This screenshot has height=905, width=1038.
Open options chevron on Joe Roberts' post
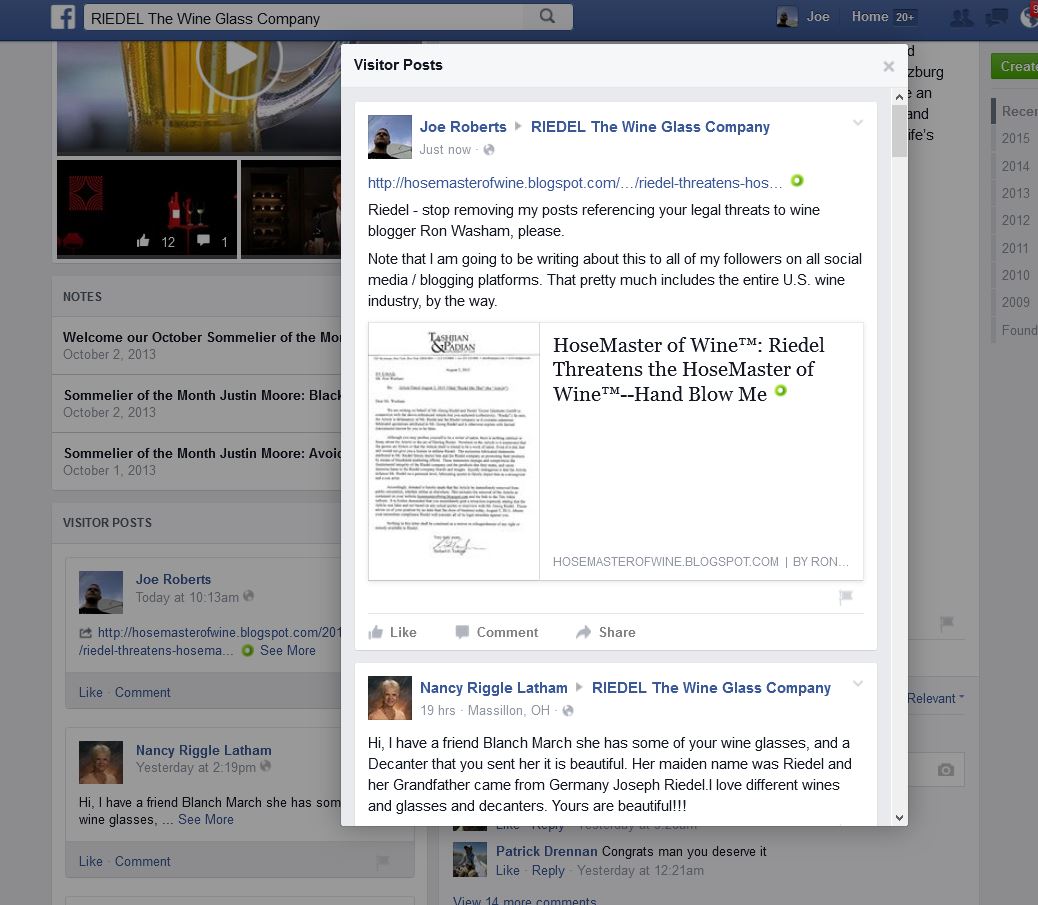pyautogui.click(x=858, y=122)
